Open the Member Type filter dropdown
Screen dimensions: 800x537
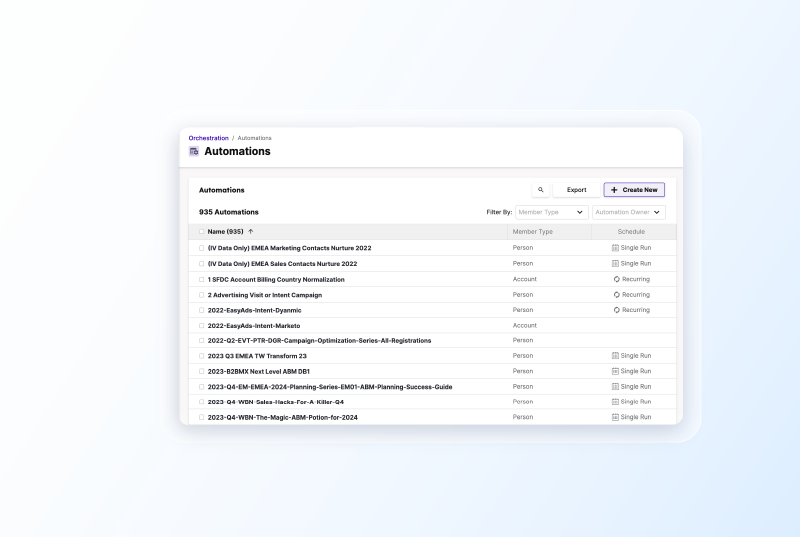pyautogui.click(x=552, y=212)
